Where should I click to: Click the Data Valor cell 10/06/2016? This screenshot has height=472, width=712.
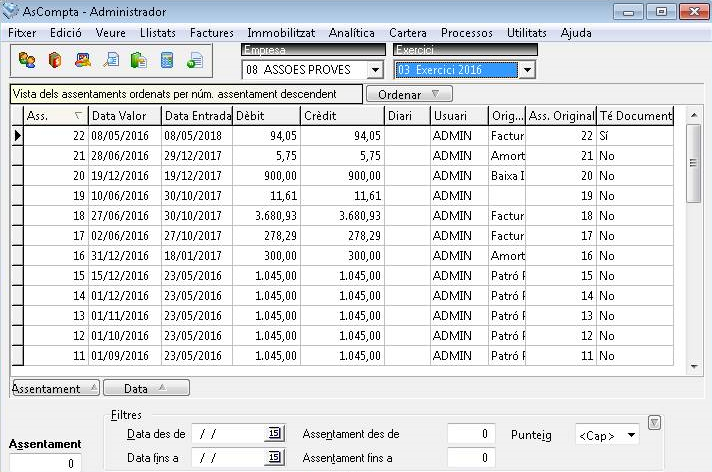tap(125, 195)
